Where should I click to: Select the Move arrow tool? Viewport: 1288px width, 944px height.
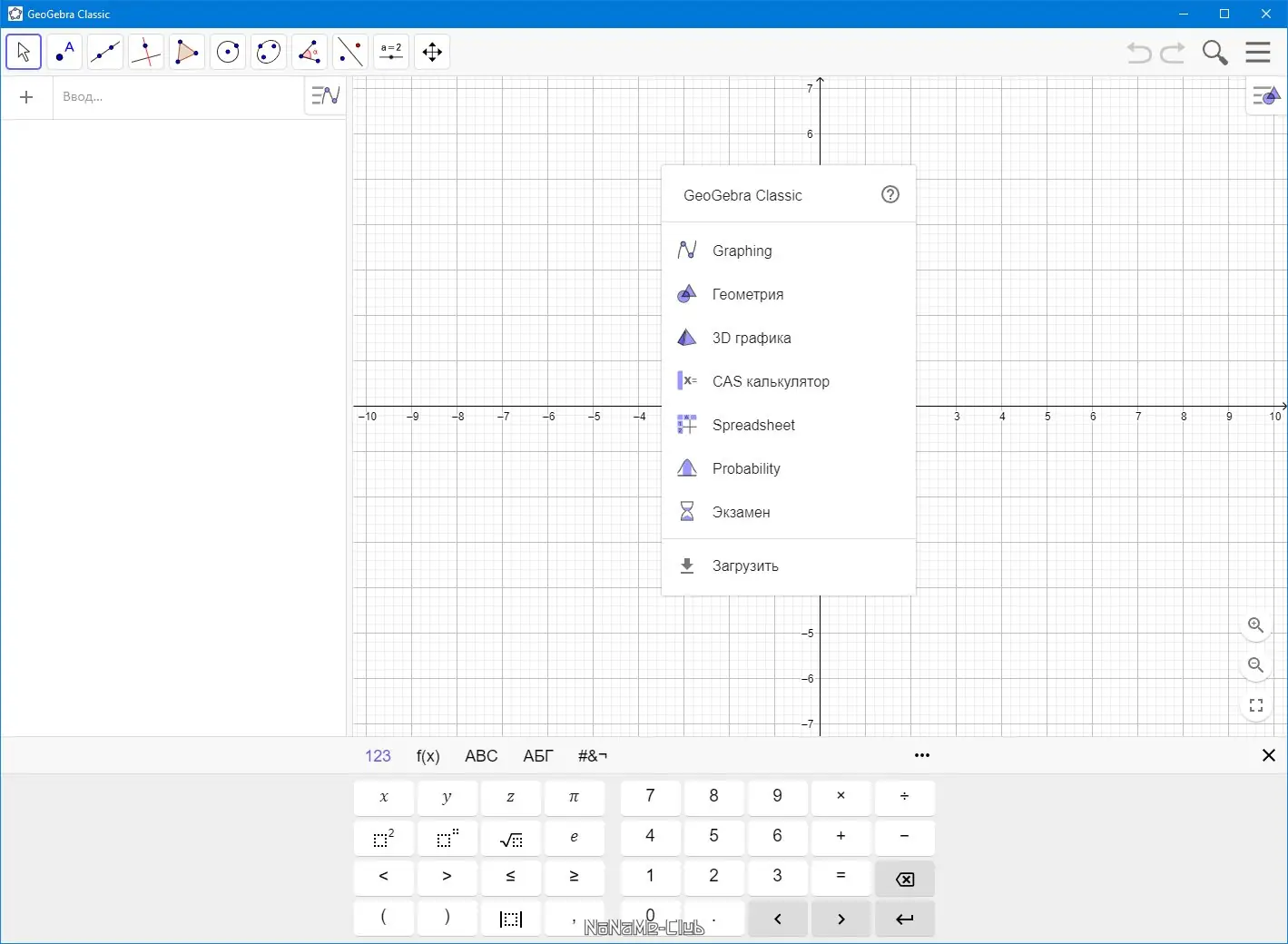pyautogui.click(x=24, y=52)
